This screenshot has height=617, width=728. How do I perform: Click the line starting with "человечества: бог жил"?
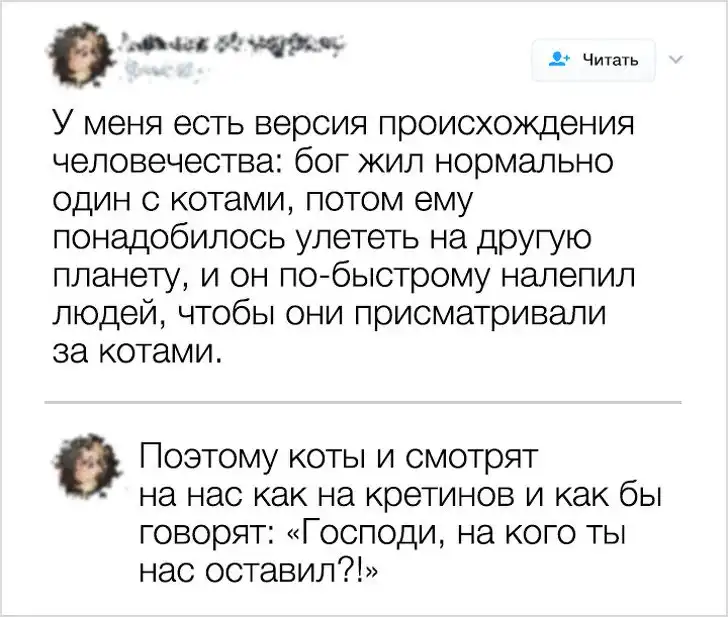tap(334, 164)
